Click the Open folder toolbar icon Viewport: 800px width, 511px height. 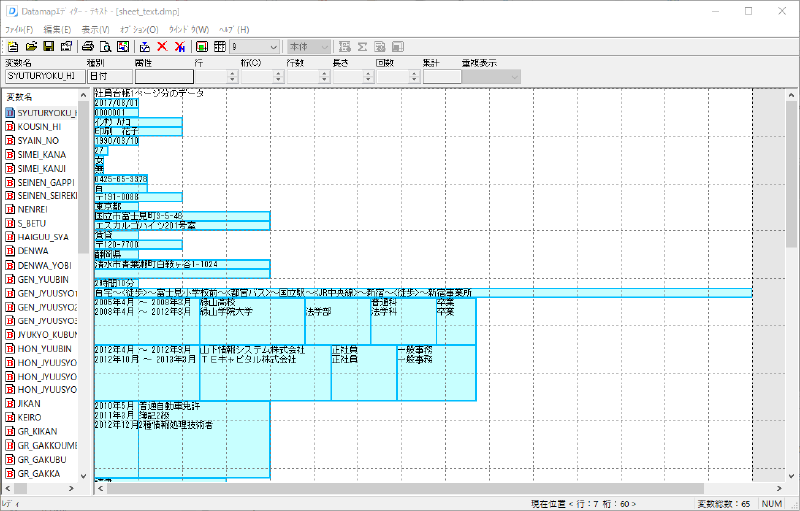30,47
